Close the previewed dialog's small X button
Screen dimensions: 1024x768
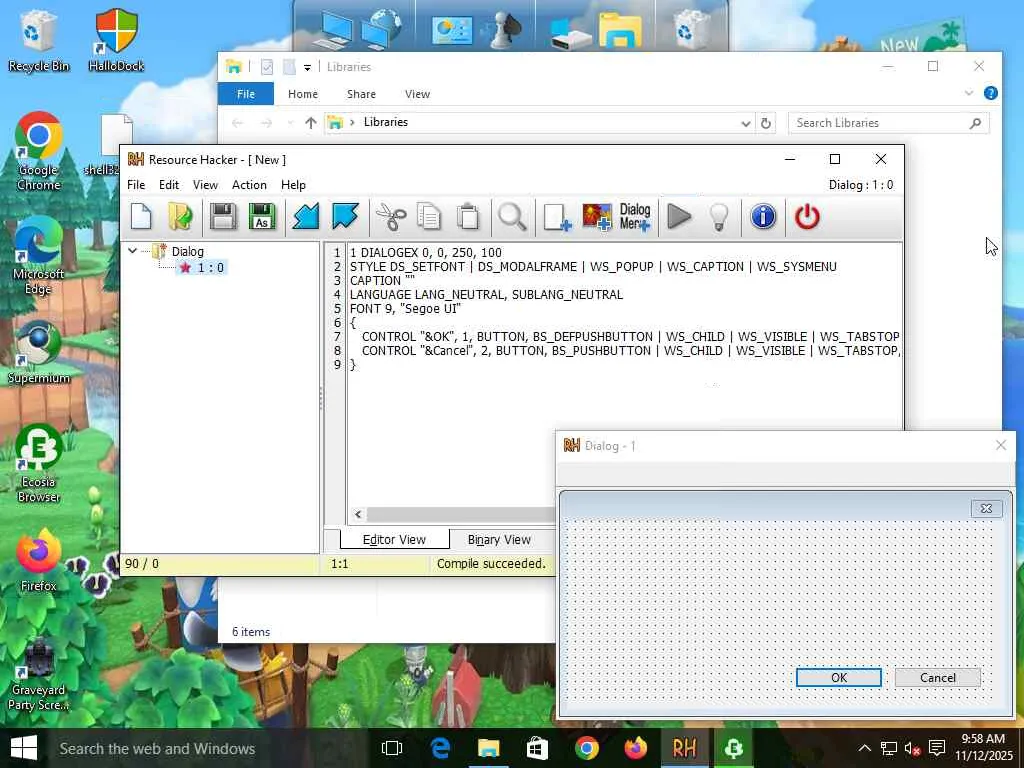coord(986,508)
